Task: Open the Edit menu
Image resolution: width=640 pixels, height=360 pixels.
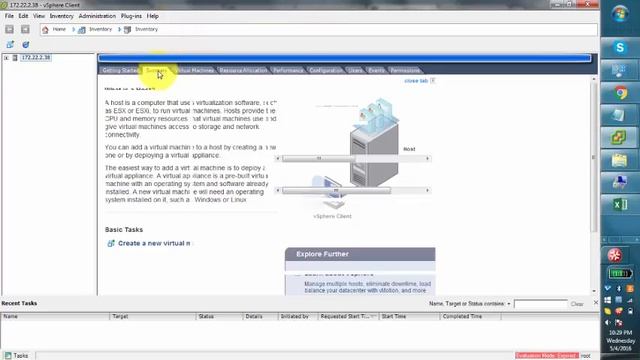Action: [23, 16]
